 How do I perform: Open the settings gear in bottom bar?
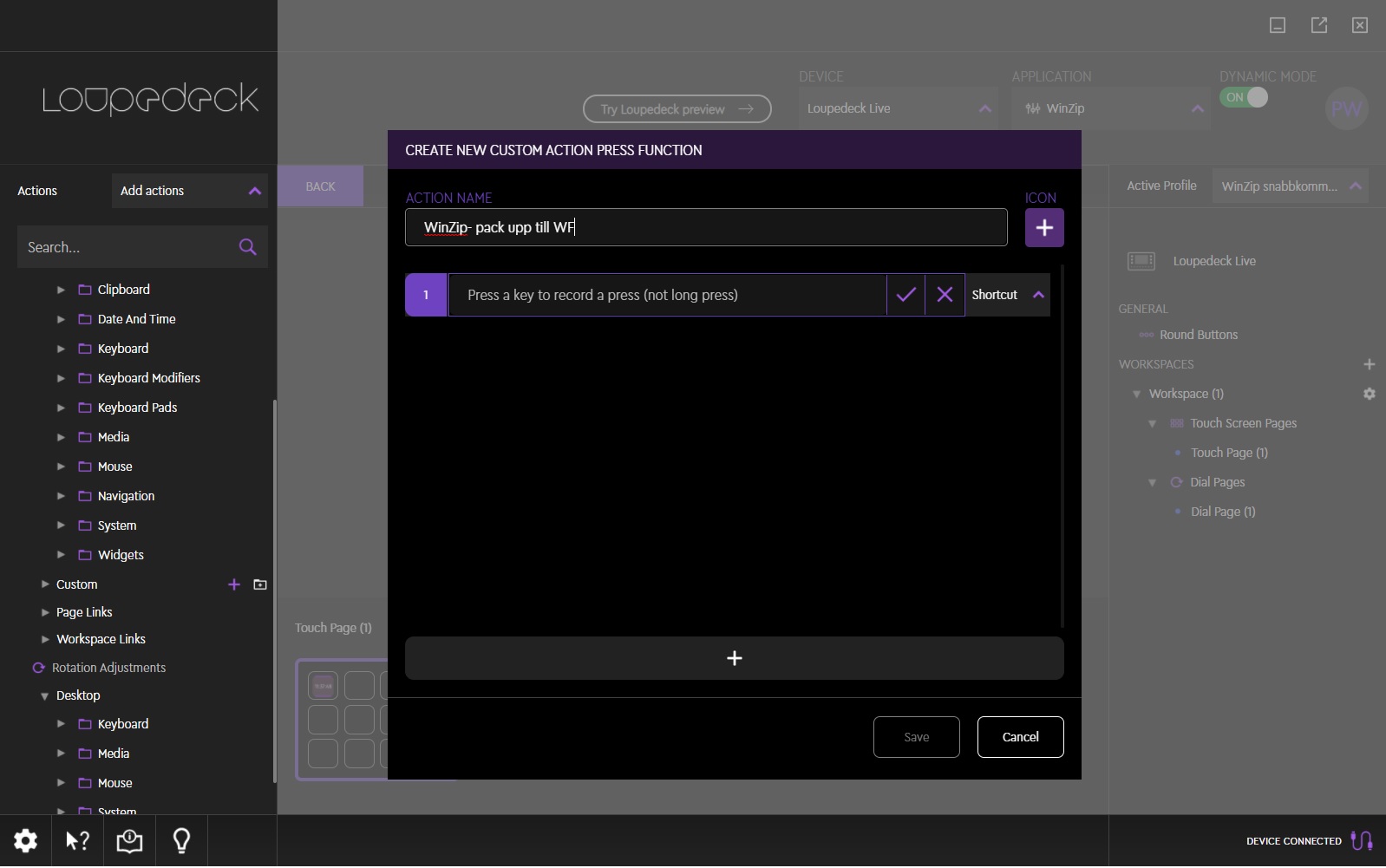(x=26, y=840)
